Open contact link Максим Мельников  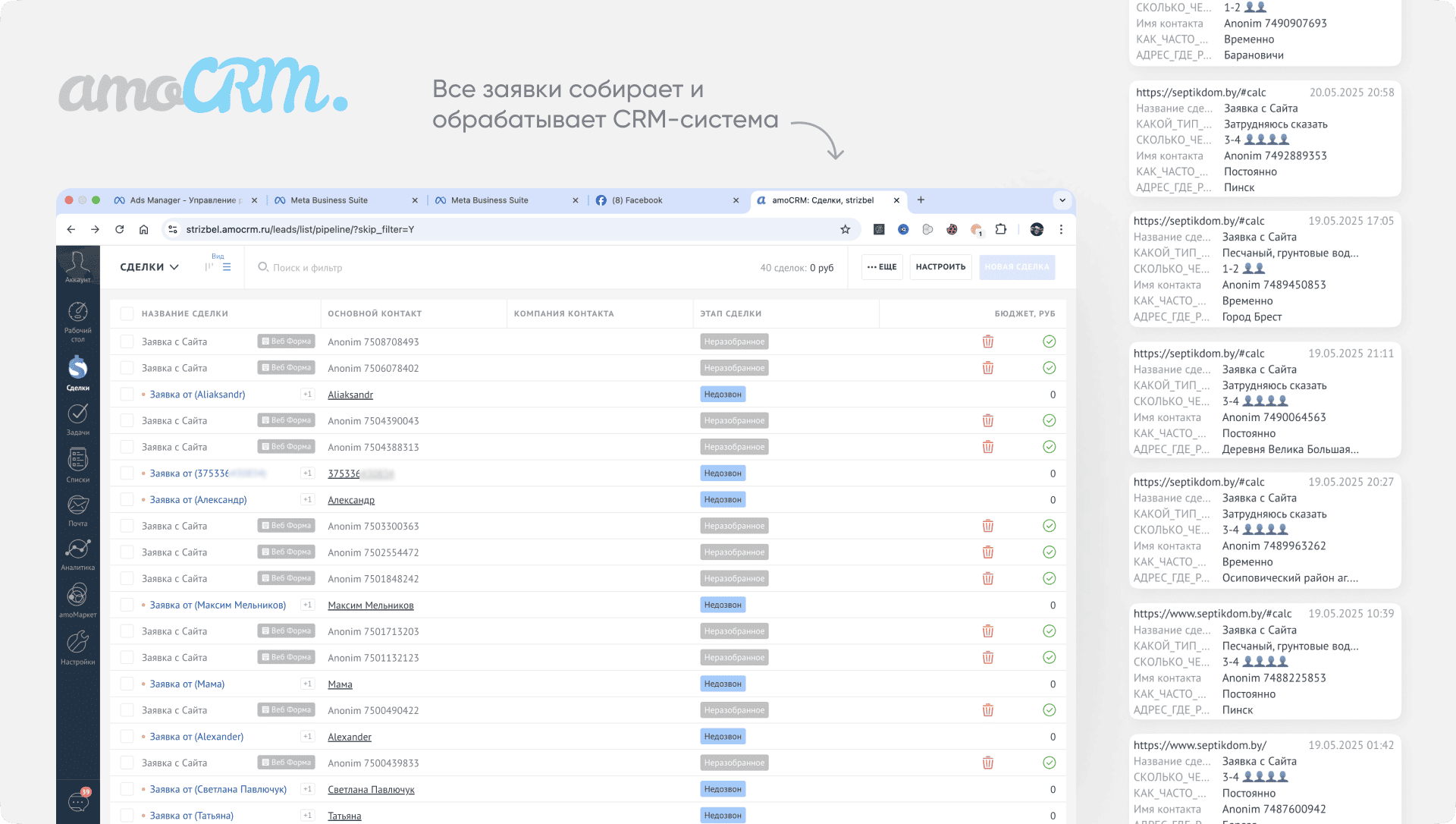point(370,605)
